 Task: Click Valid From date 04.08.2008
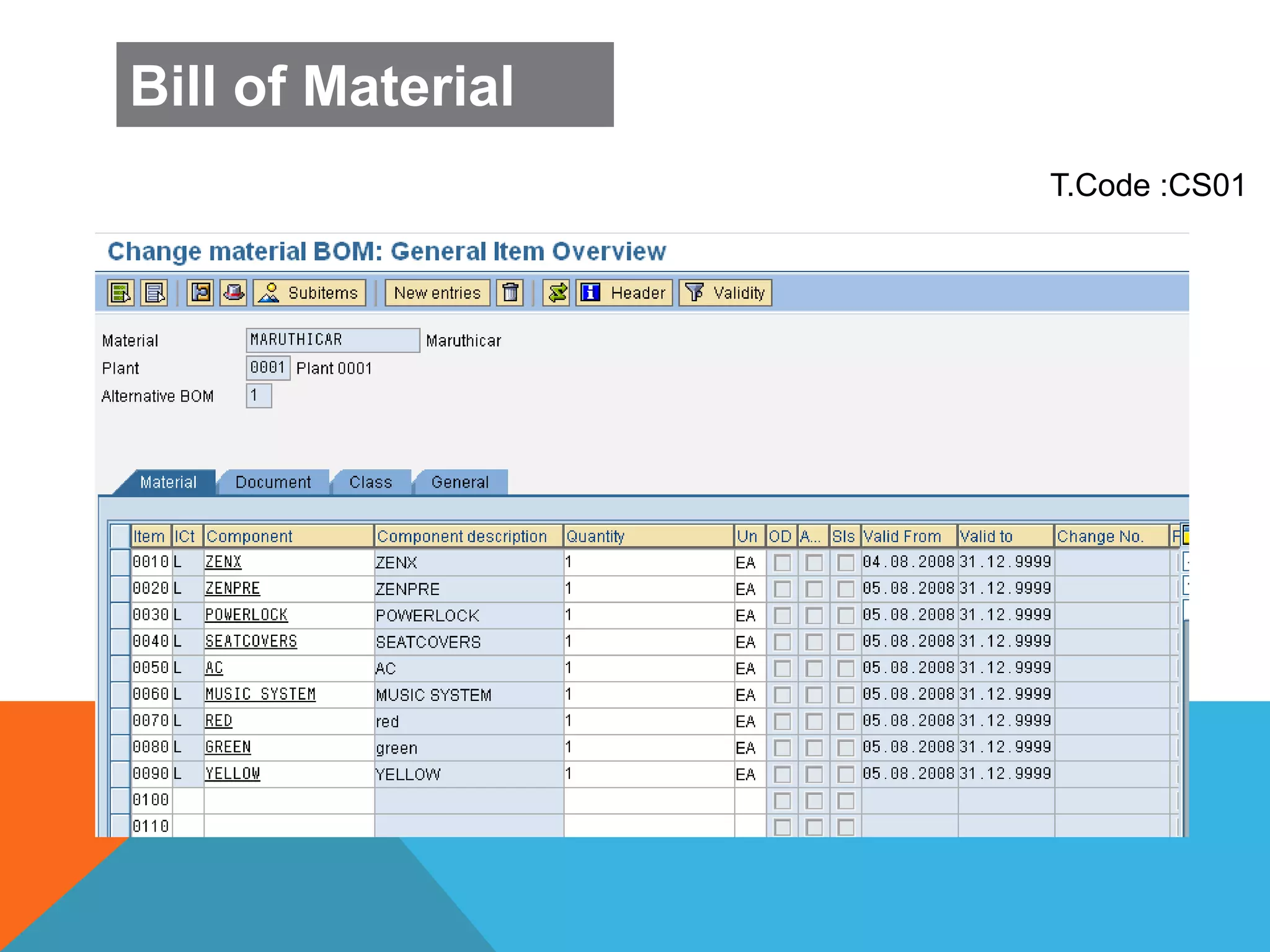click(908, 562)
